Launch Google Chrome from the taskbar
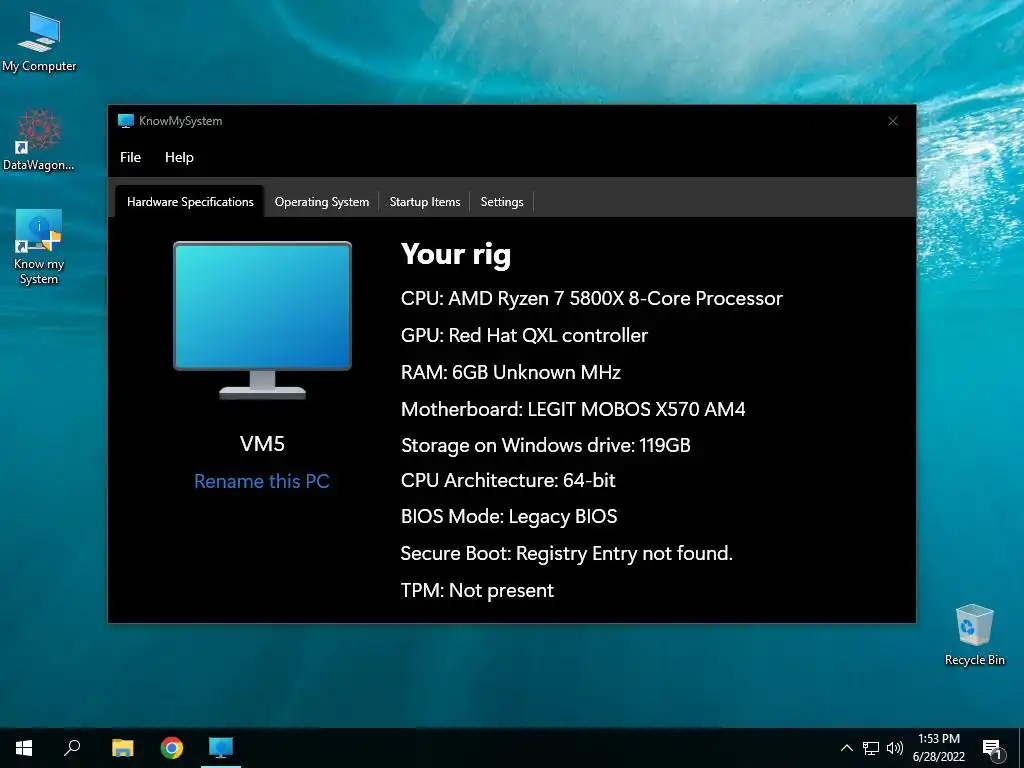Screen dimensions: 1024x768 pos(172,748)
